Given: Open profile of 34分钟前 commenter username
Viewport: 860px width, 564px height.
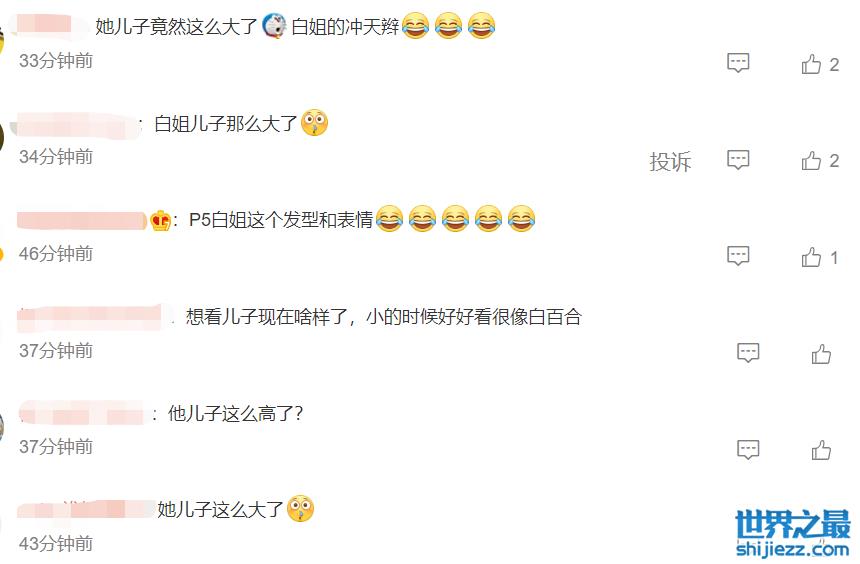Looking at the screenshot, I should [77, 124].
